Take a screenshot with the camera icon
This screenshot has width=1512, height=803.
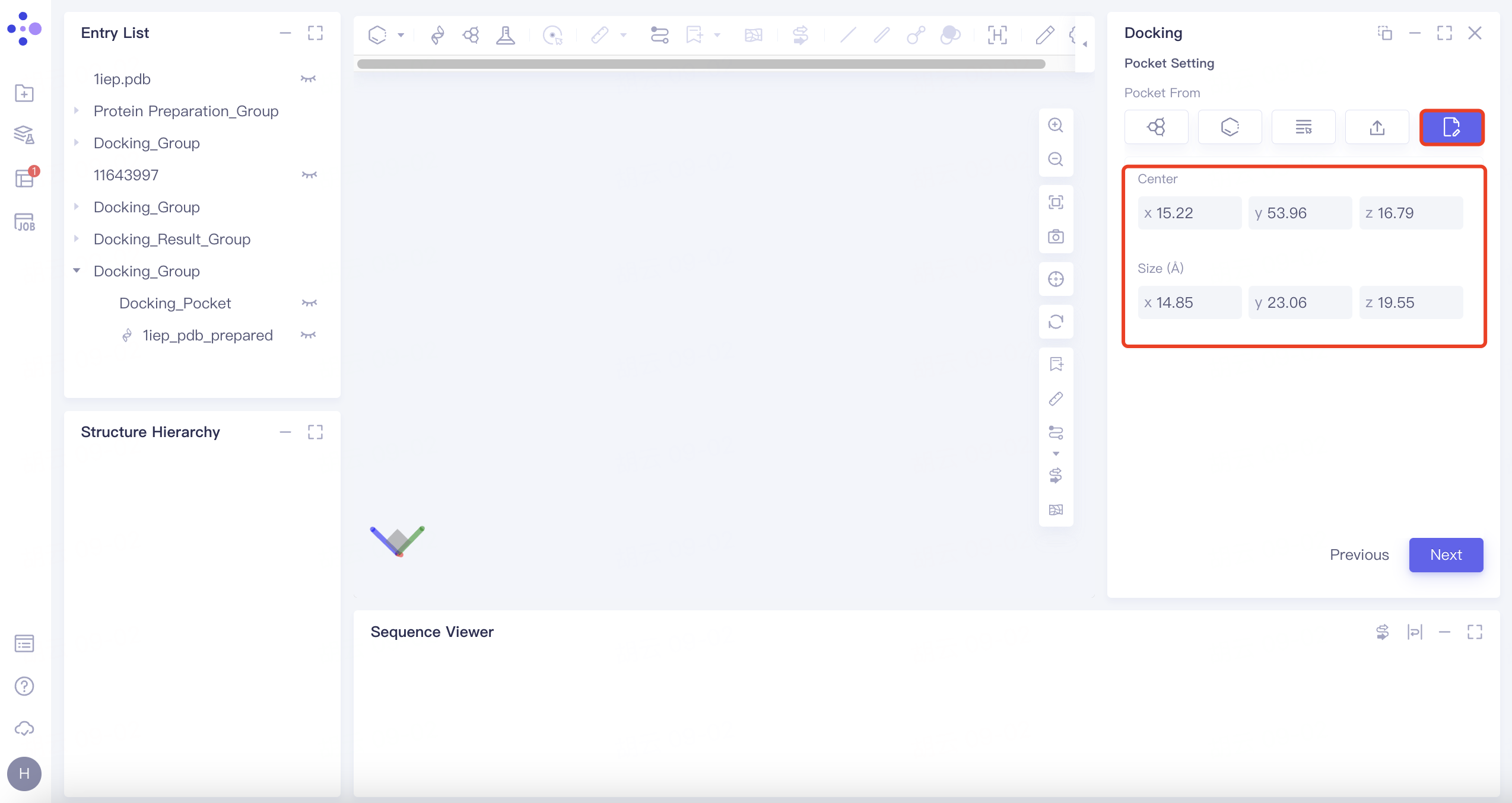(x=1056, y=236)
